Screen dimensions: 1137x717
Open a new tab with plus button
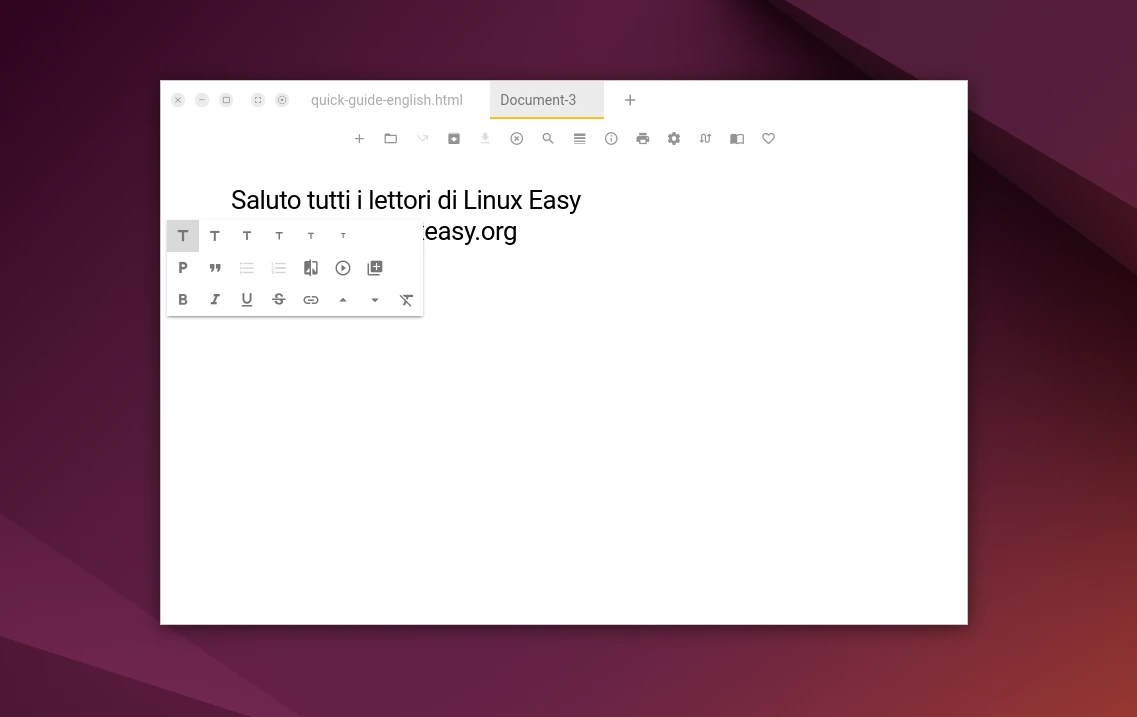[630, 100]
